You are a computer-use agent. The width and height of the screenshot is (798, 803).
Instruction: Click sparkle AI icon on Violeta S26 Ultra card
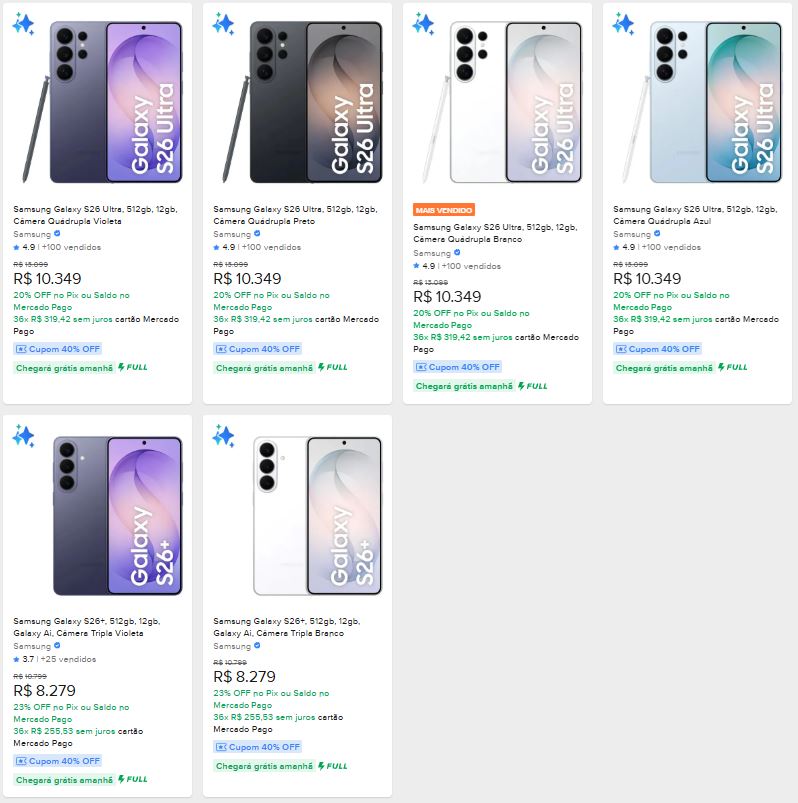pos(23,23)
